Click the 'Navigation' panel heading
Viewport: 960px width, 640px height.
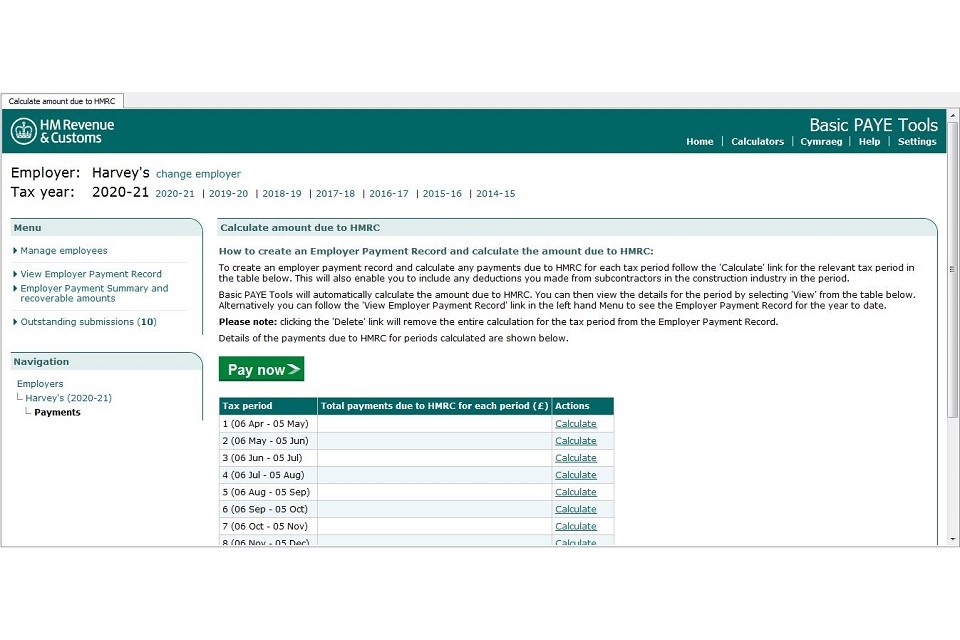41,362
